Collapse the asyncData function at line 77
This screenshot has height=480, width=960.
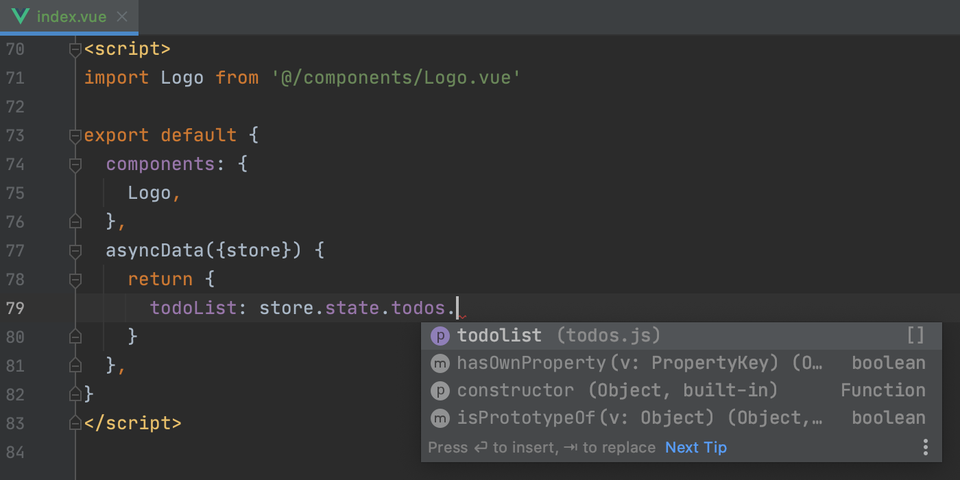pyautogui.click(x=74, y=250)
